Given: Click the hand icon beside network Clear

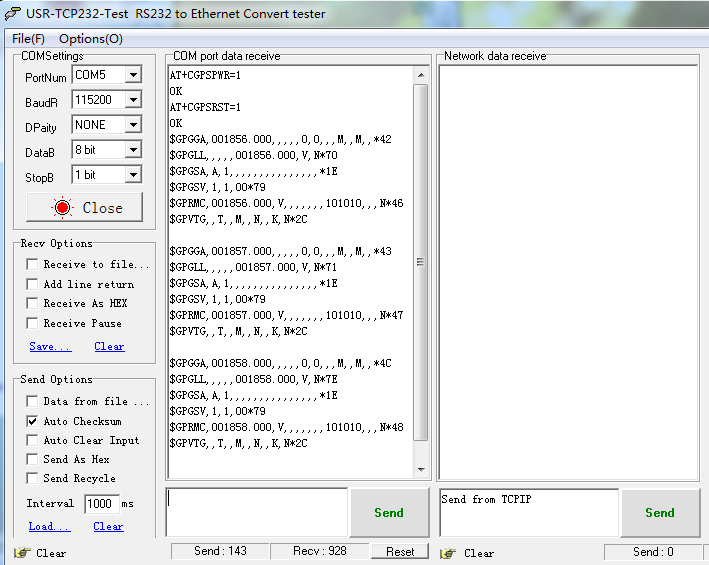Looking at the screenshot, I should (448, 553).
